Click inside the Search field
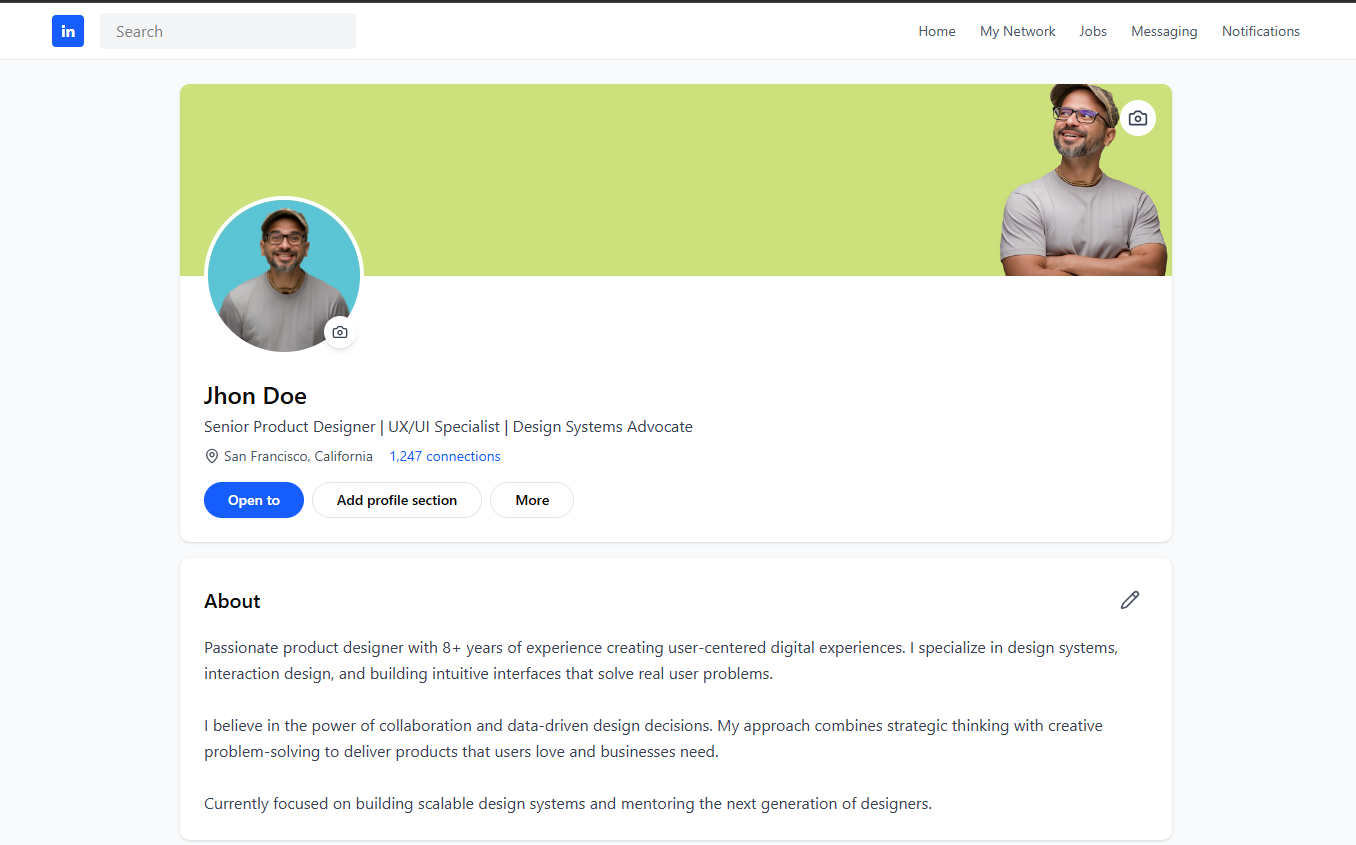This screenshot has height=845, width=1356. pos(227,31)
